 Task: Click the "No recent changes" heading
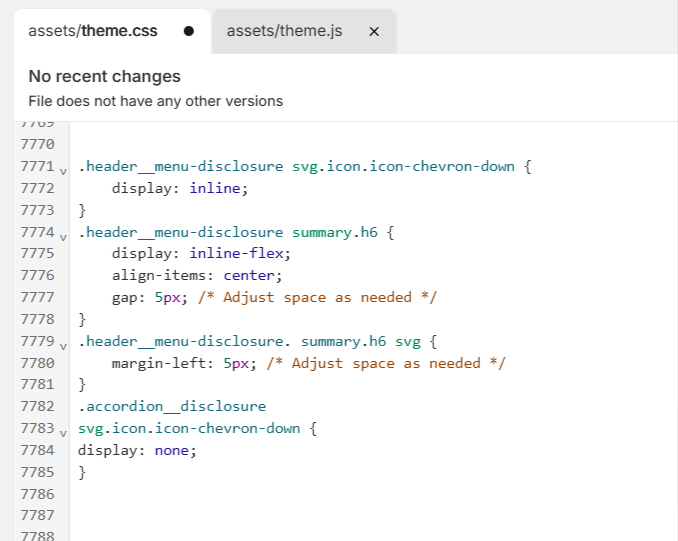pos(104,76)
